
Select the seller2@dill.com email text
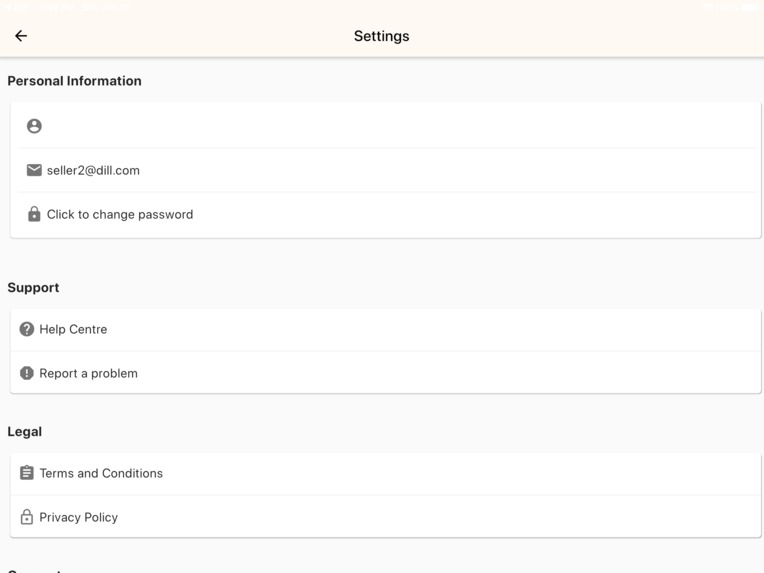click(93, 171)
